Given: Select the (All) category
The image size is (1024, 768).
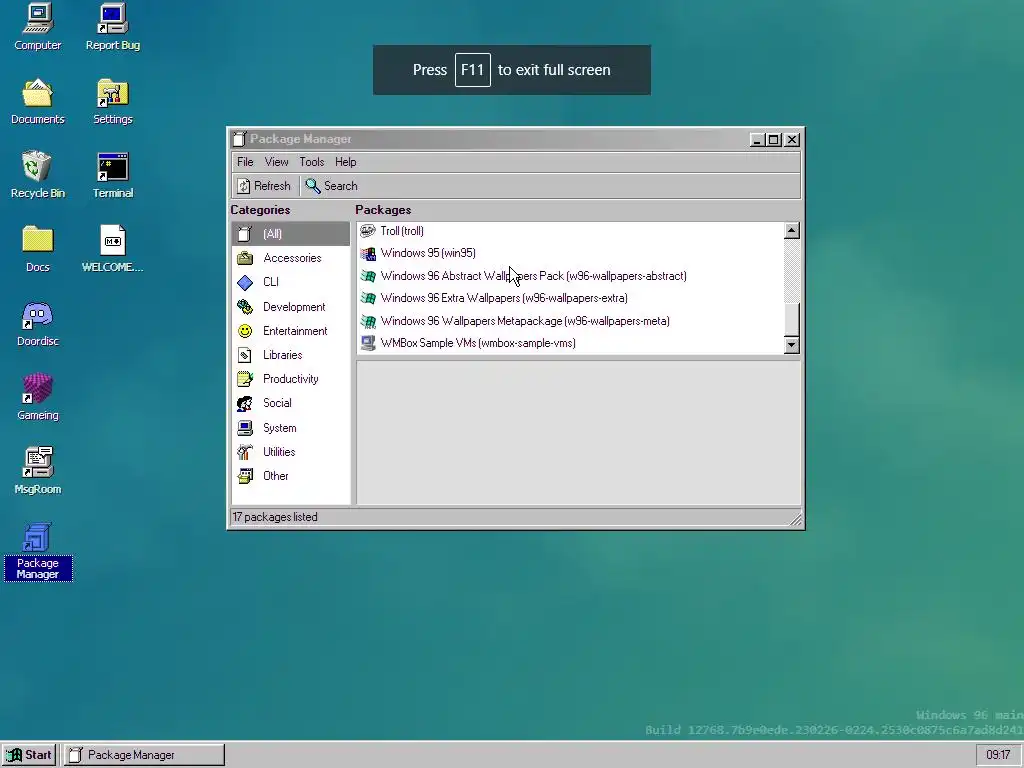Looking at the screenshot, I should 290,234.
